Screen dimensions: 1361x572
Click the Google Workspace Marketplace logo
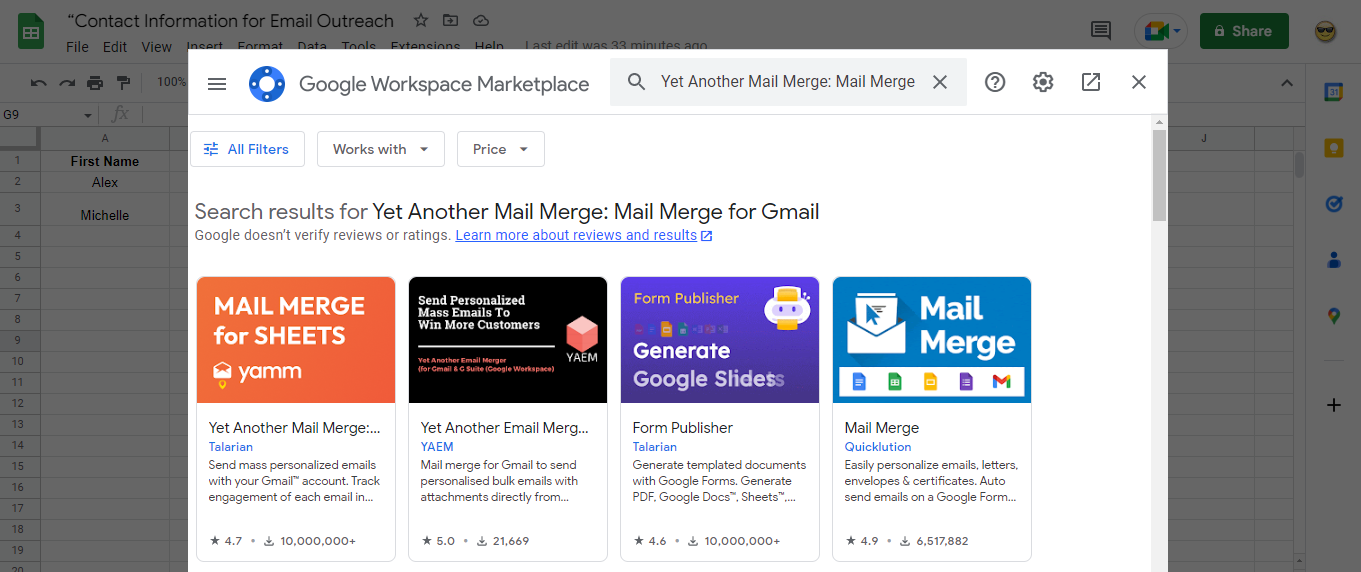[x=267, y=84]
